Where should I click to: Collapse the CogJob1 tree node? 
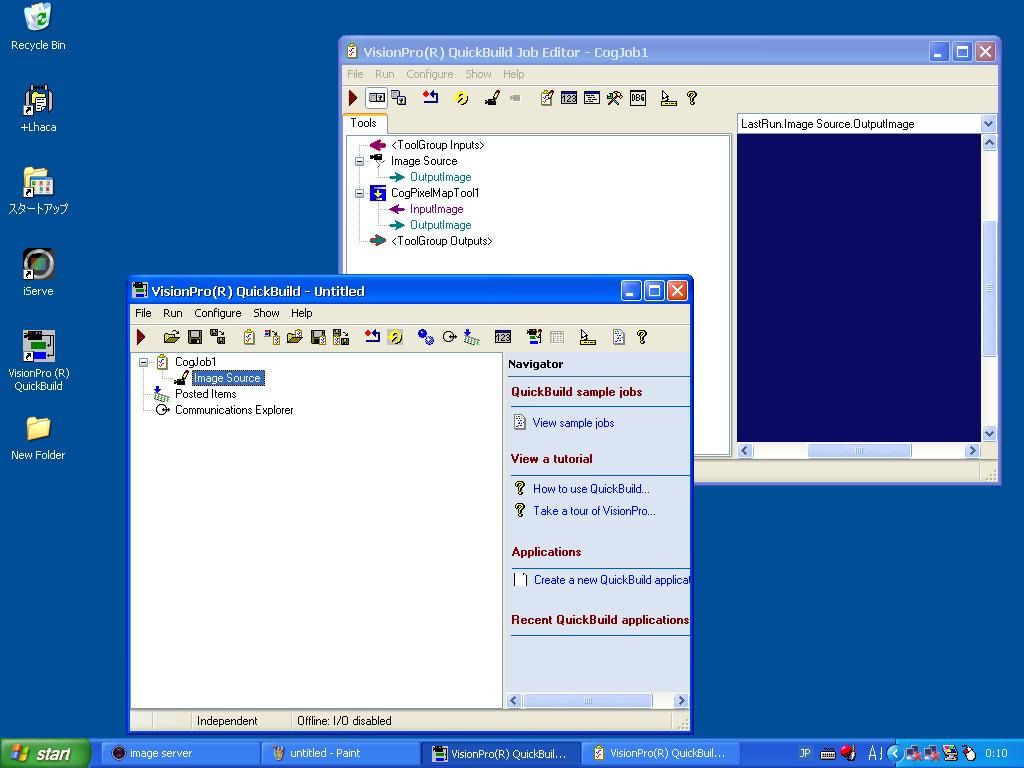tap(143, 362)
